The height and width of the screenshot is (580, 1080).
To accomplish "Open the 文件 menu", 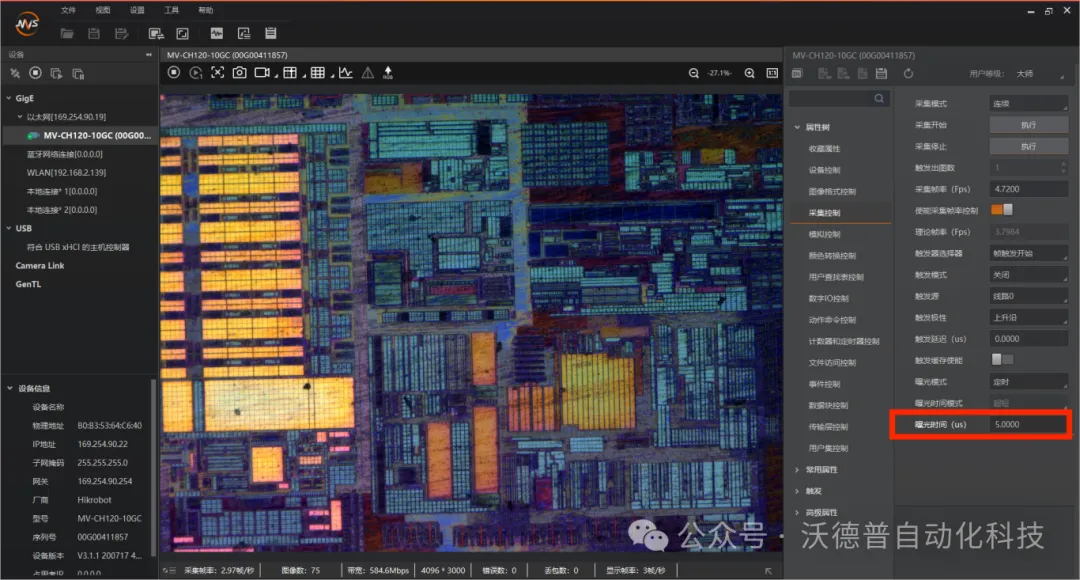I will [68, 10].
